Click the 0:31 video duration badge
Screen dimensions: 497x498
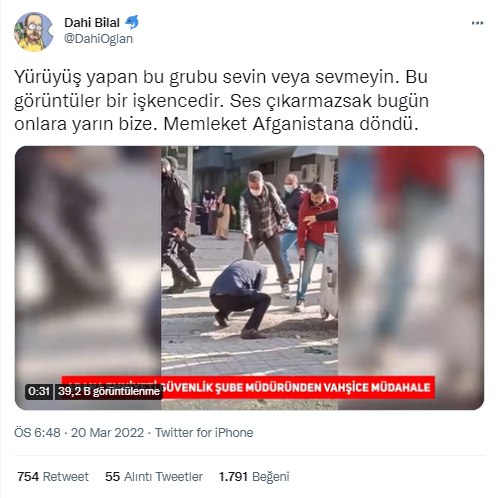click(x=39, y=391)
